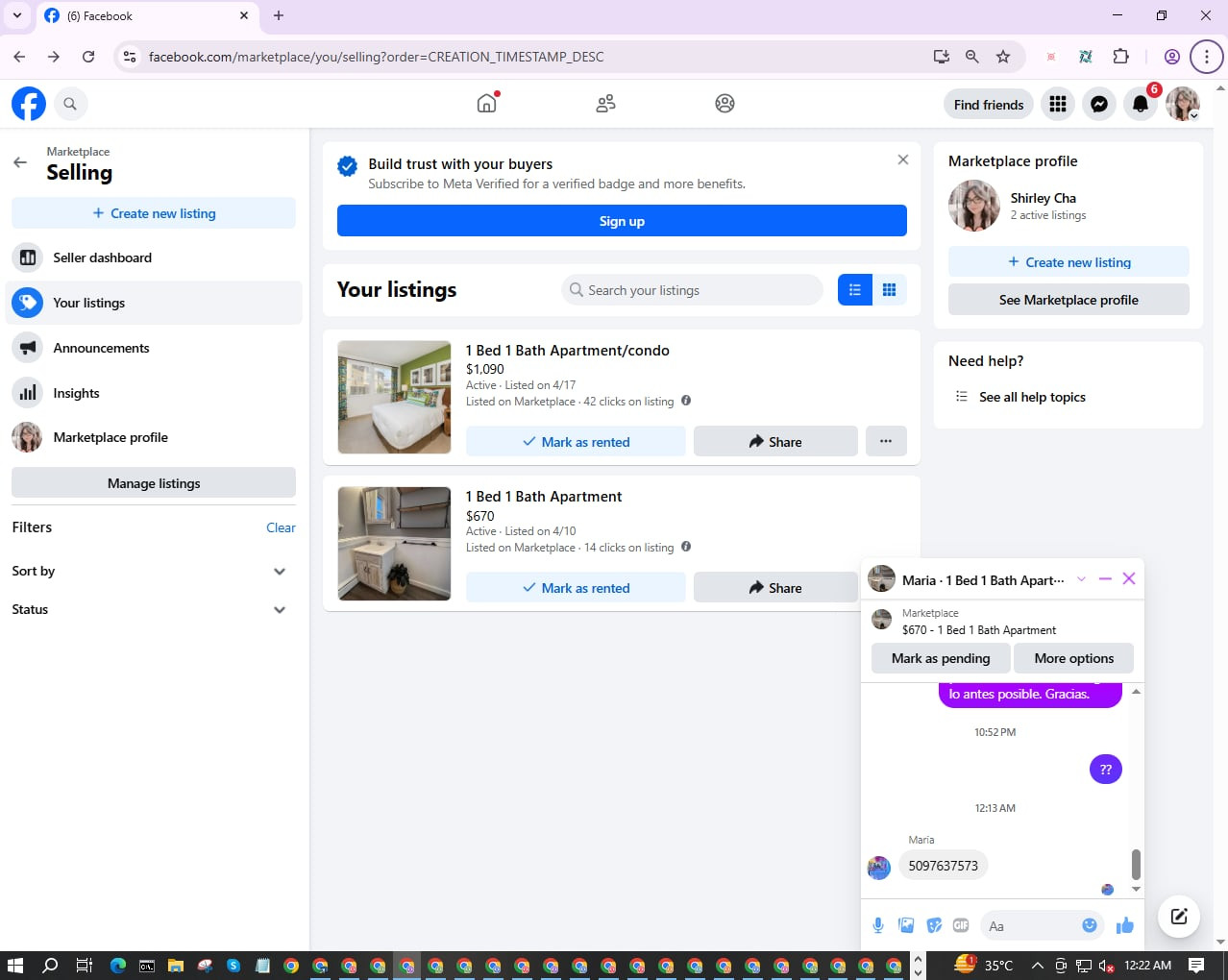Click the Meta Verified Sign up button
The image size is (1228, 980).
click(622, 221)
